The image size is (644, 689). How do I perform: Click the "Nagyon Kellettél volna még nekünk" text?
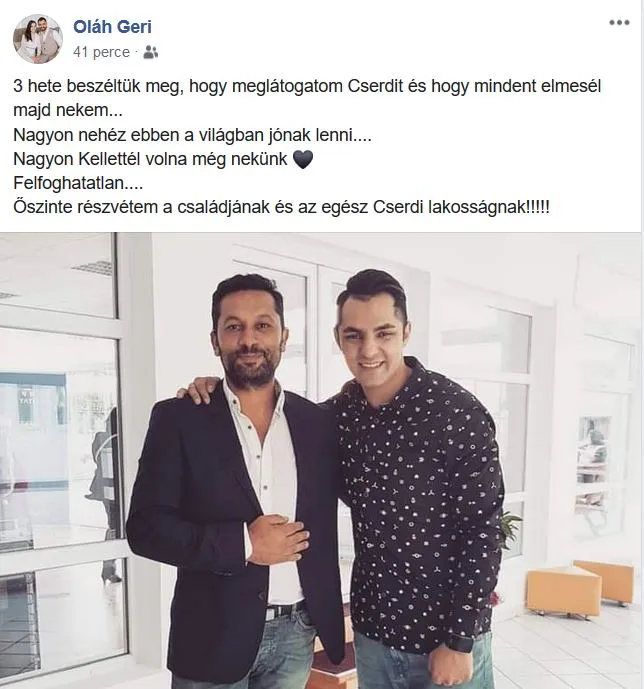150,159
